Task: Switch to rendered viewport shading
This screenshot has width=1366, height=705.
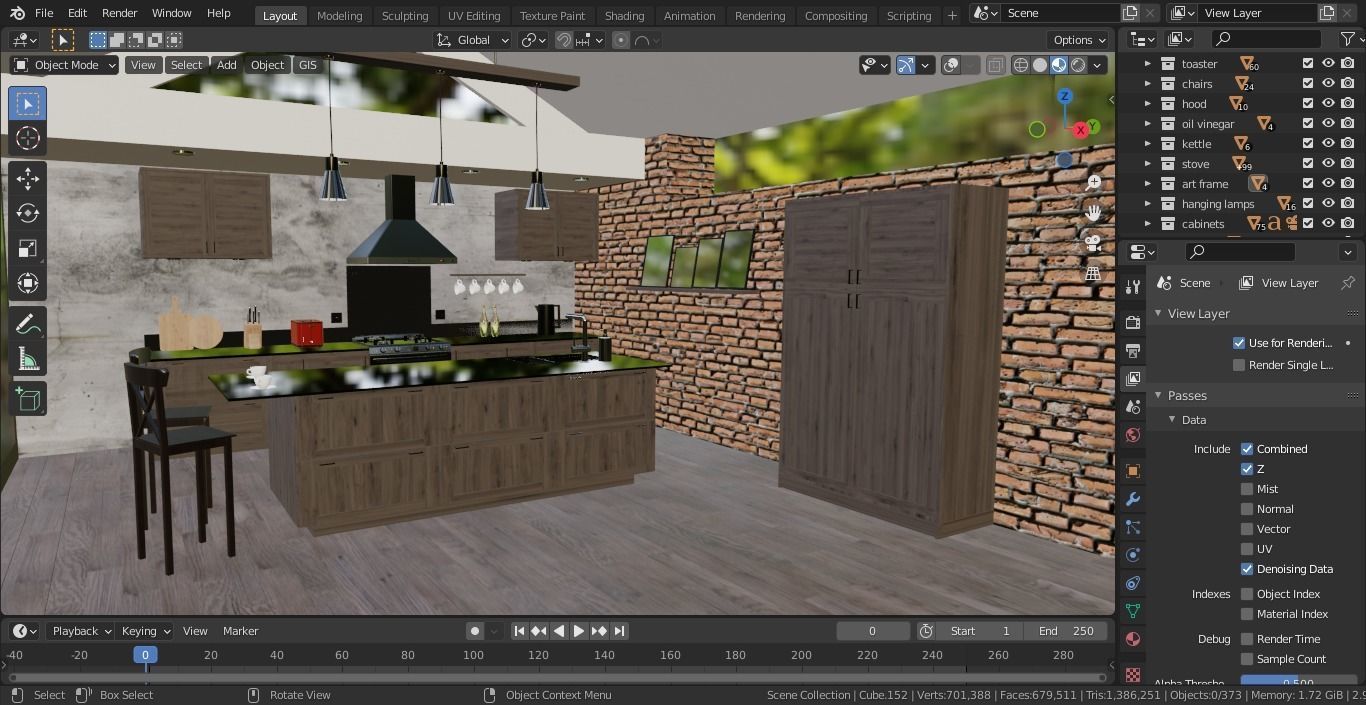Action: point(1078,65)
